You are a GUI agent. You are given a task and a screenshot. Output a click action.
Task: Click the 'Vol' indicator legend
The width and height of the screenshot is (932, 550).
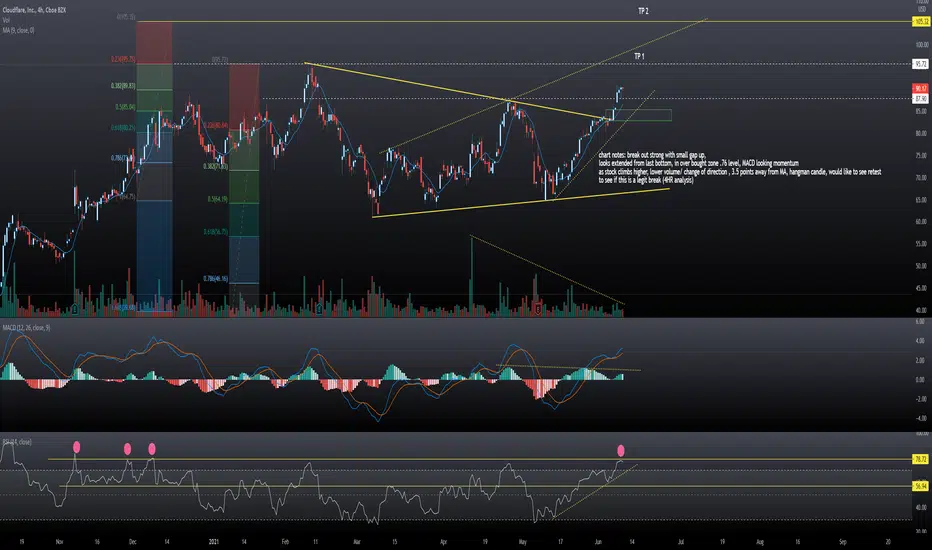pos(6,20)
